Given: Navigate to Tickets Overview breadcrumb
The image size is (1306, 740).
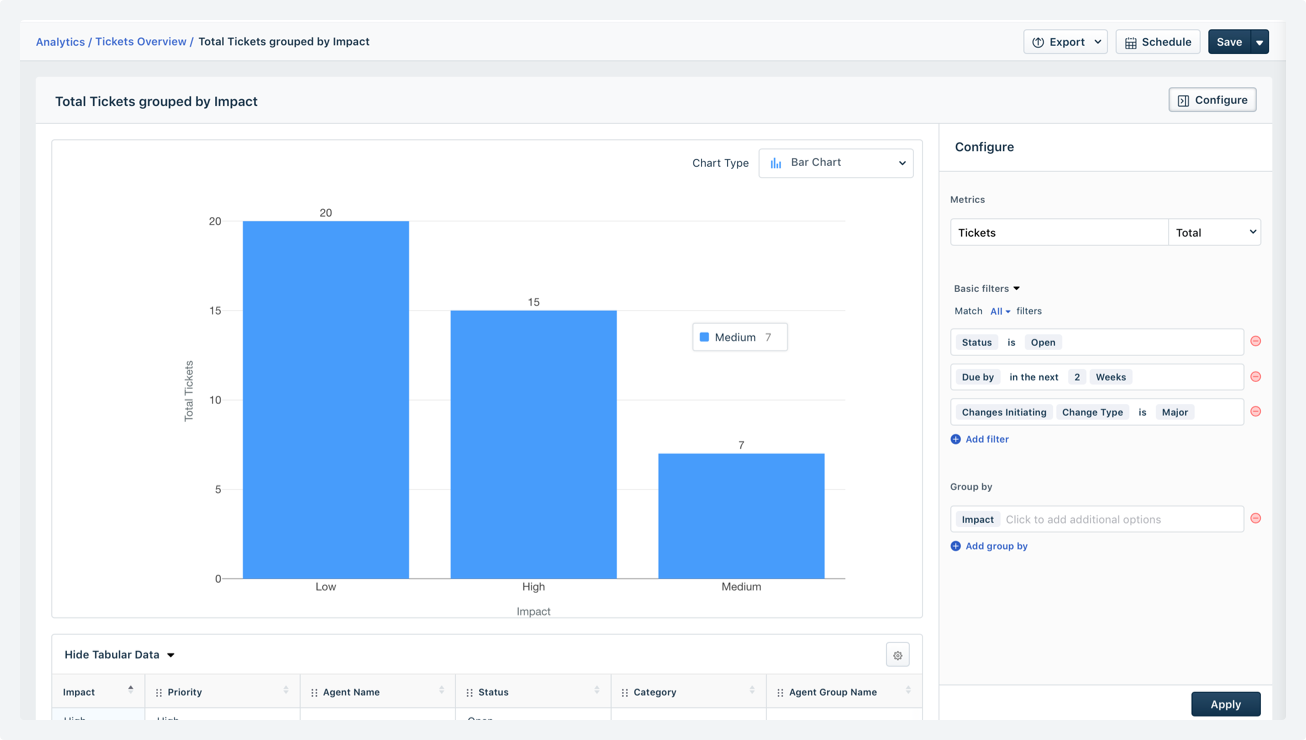Looking at the screenshot, I should (x=139, y=41).
